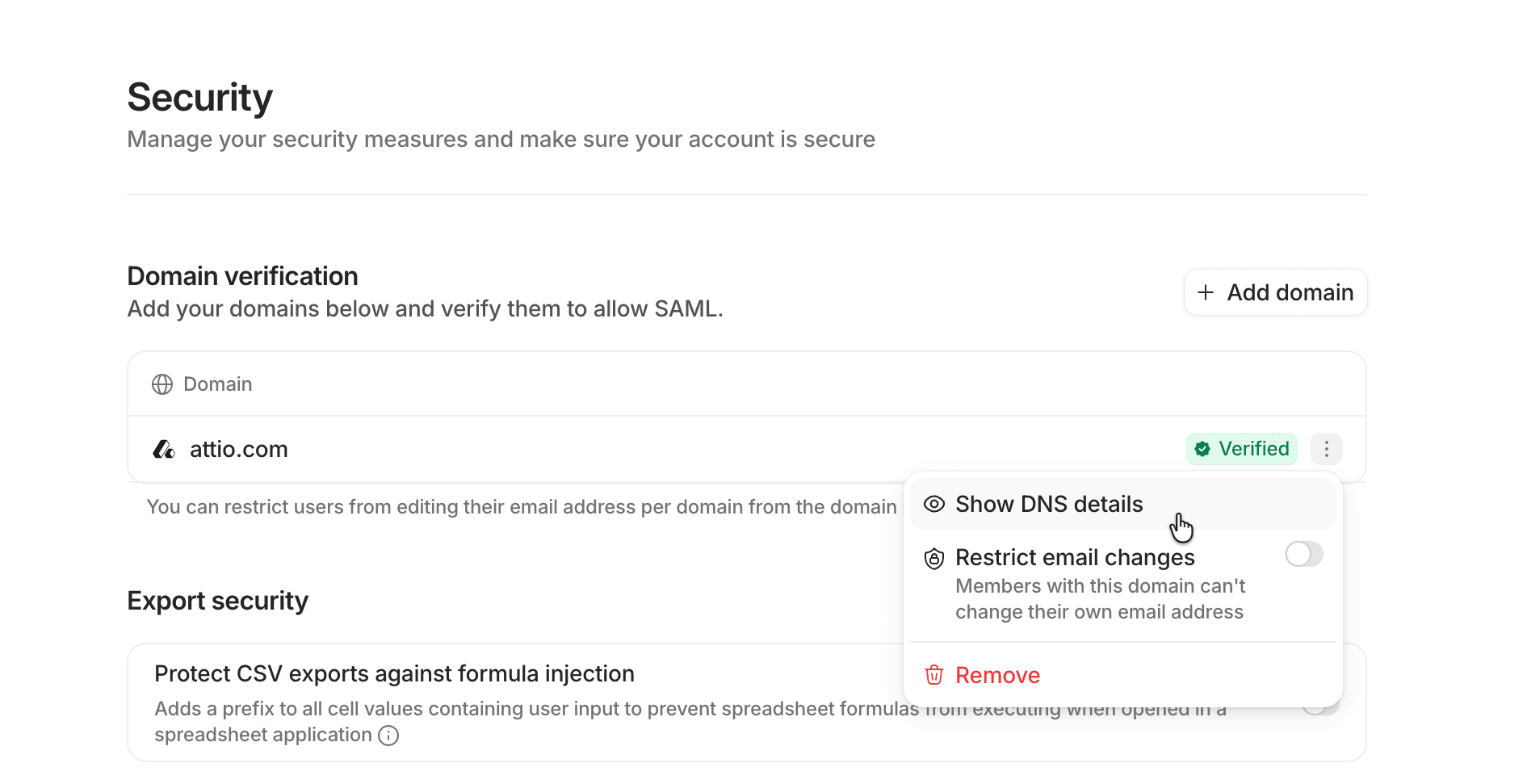Click the shield lock icon for email restriction
Screen dimensions: 1527x784
(x=934, y=559)
